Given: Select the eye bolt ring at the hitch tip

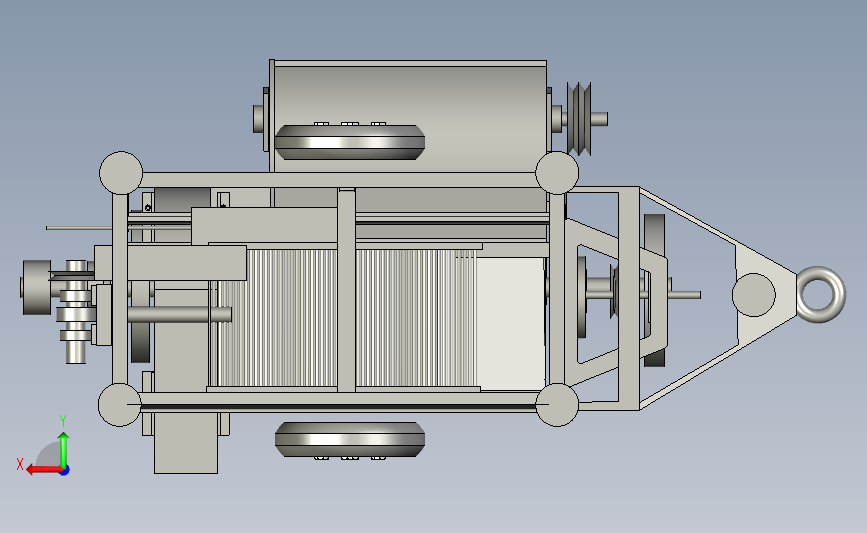Looking at the screenshot, I should [821, 294].
